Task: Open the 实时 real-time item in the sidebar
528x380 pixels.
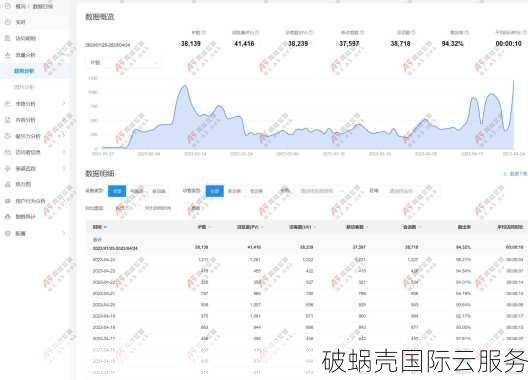Action: [21, 22]
